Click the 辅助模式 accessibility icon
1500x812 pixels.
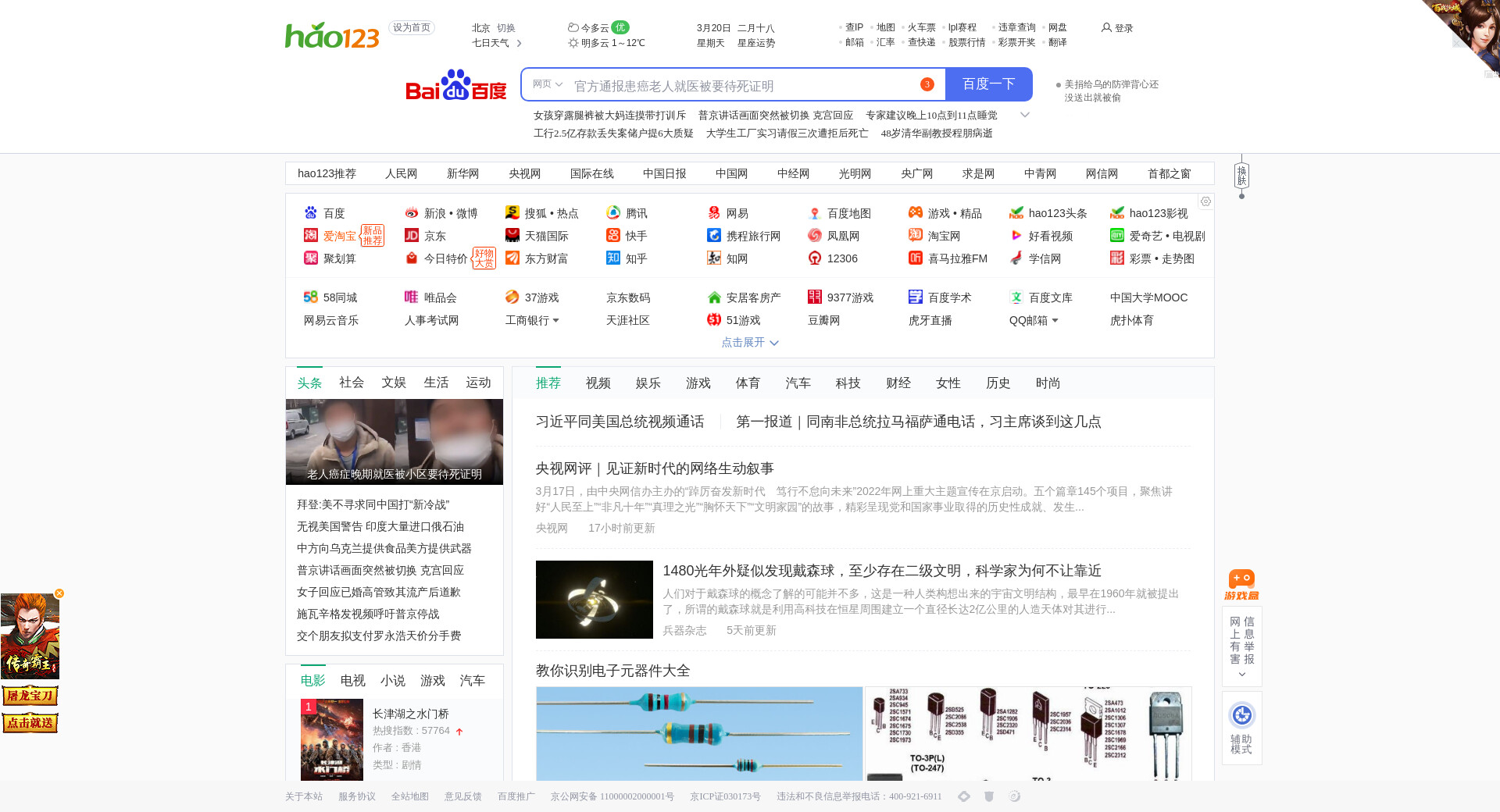click(1241, 715)
